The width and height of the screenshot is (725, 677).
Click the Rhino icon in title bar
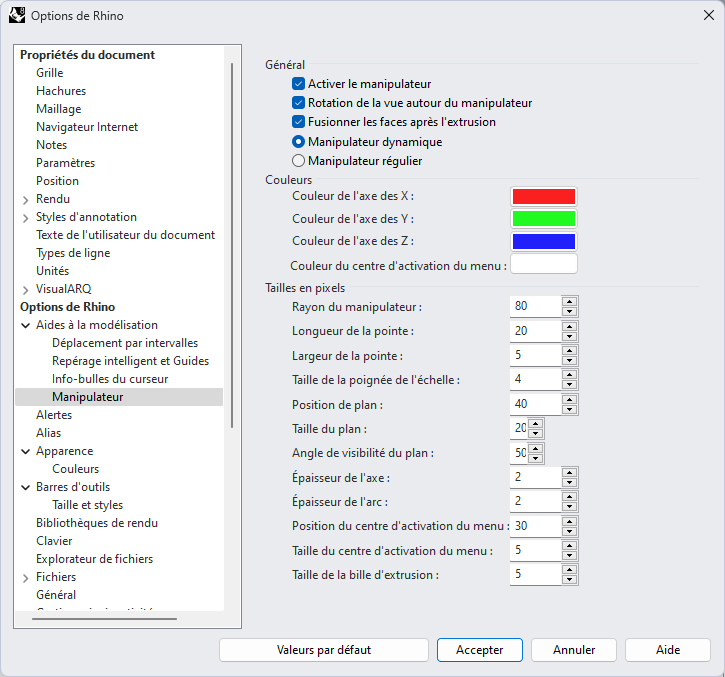17,16
